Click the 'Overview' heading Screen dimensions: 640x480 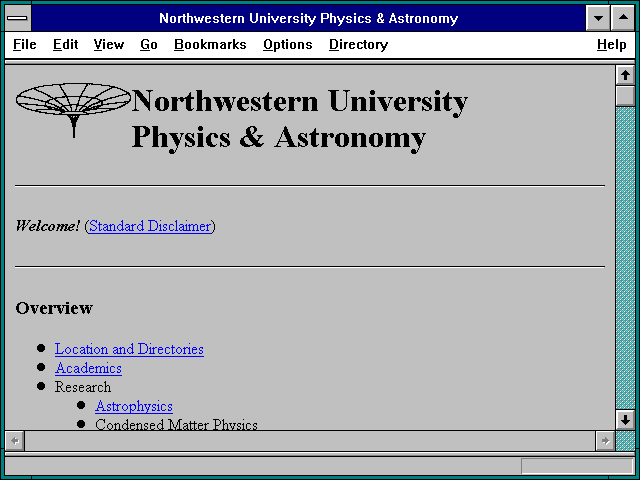click(x=54, y=308)
